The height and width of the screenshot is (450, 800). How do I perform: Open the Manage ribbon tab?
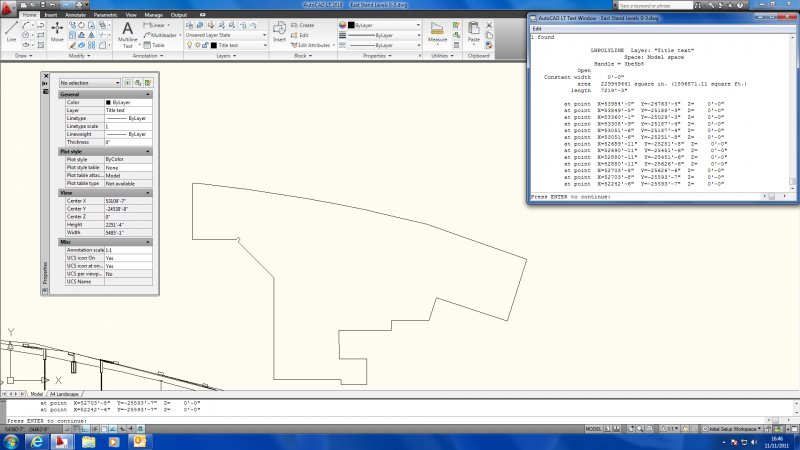(153, 15)
